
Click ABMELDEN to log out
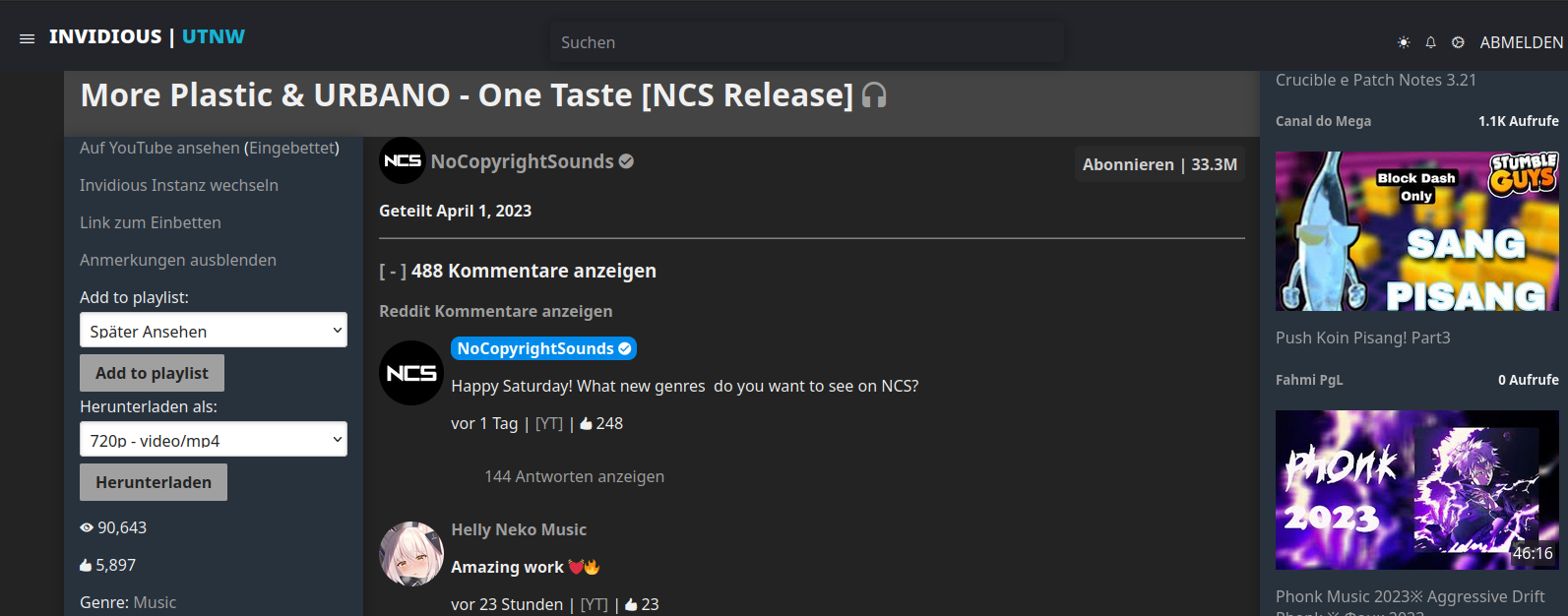(1521, 42)
